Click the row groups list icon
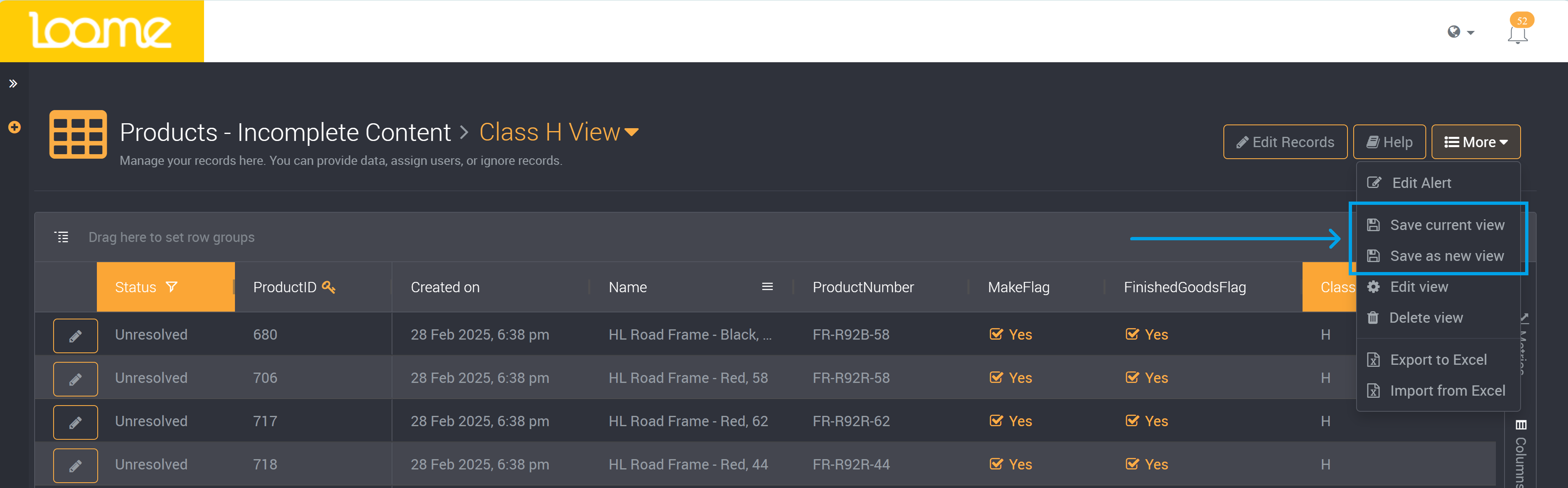This screenshot has height=488, width=1568. 62,237
